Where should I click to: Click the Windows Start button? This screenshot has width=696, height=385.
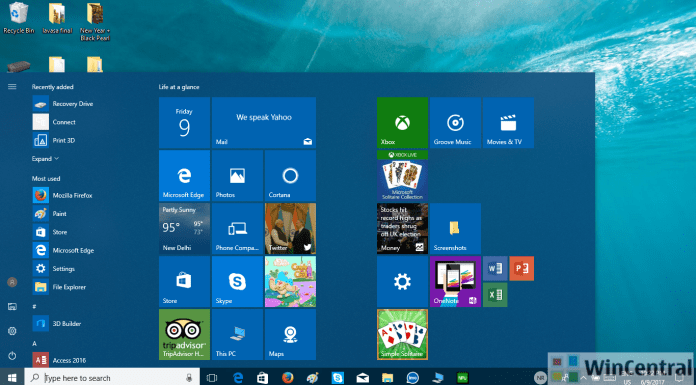(x=12, y=377)
